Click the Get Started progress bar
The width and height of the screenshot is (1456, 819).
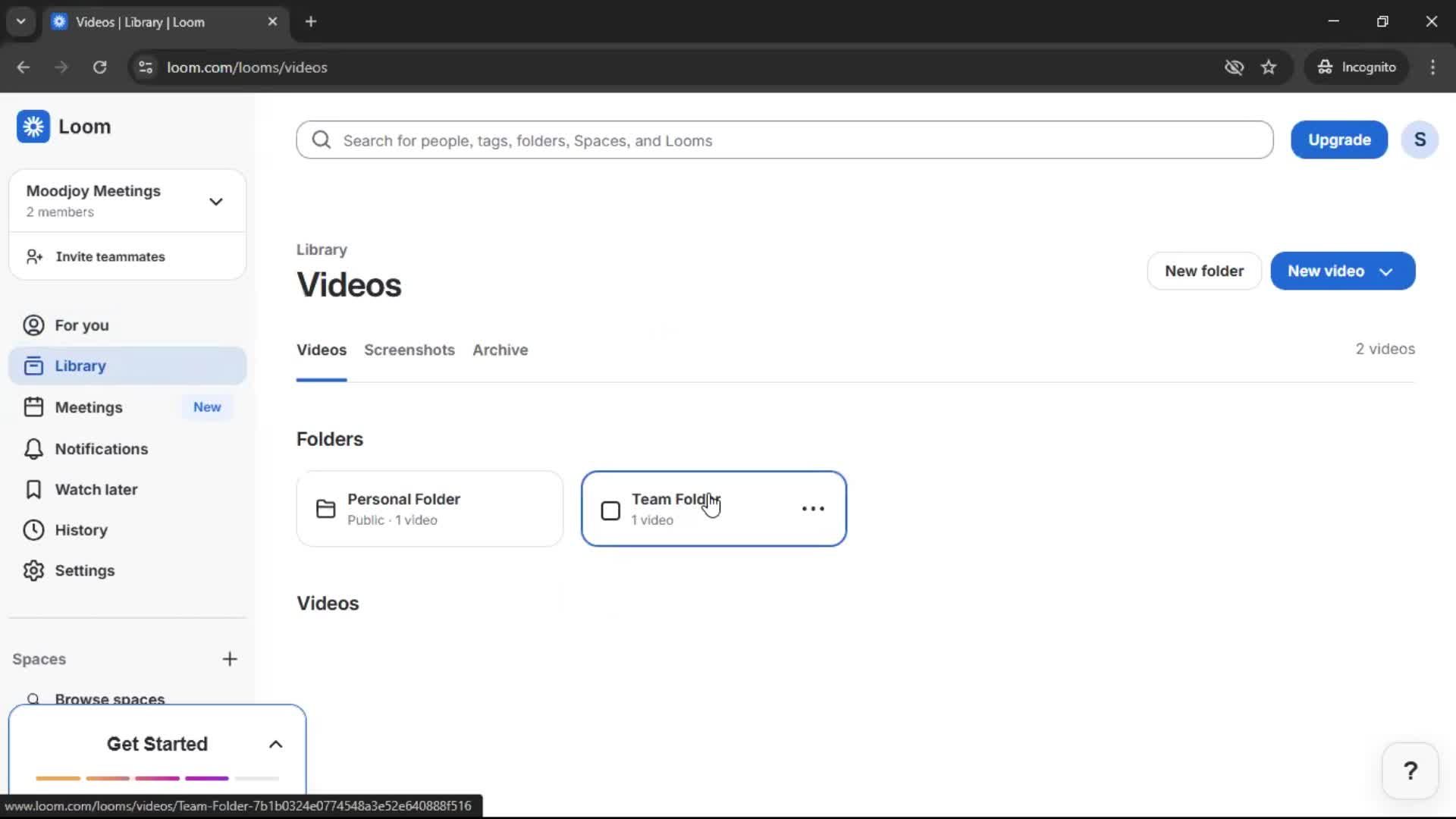pyautogui.click(x=157, y=778)
